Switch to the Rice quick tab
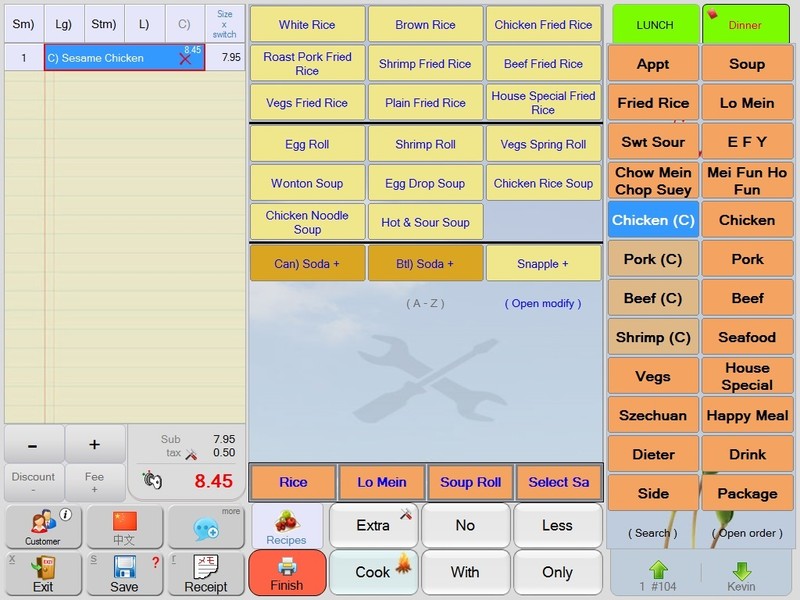Viewport: 800px width, 600px height. tap(293, 482)
